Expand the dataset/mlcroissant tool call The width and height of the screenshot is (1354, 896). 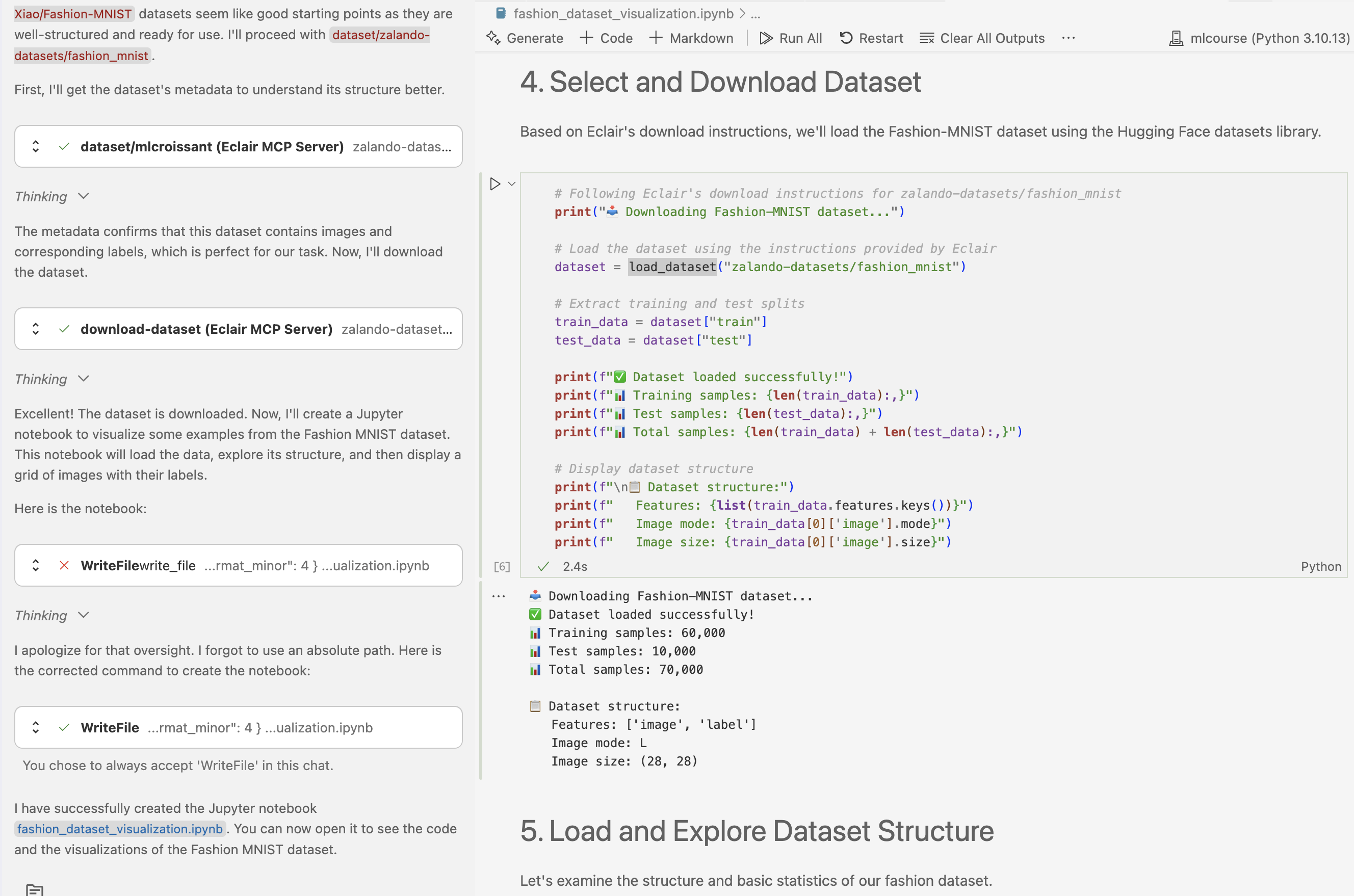pyautogui.click(x=36, y=146)
